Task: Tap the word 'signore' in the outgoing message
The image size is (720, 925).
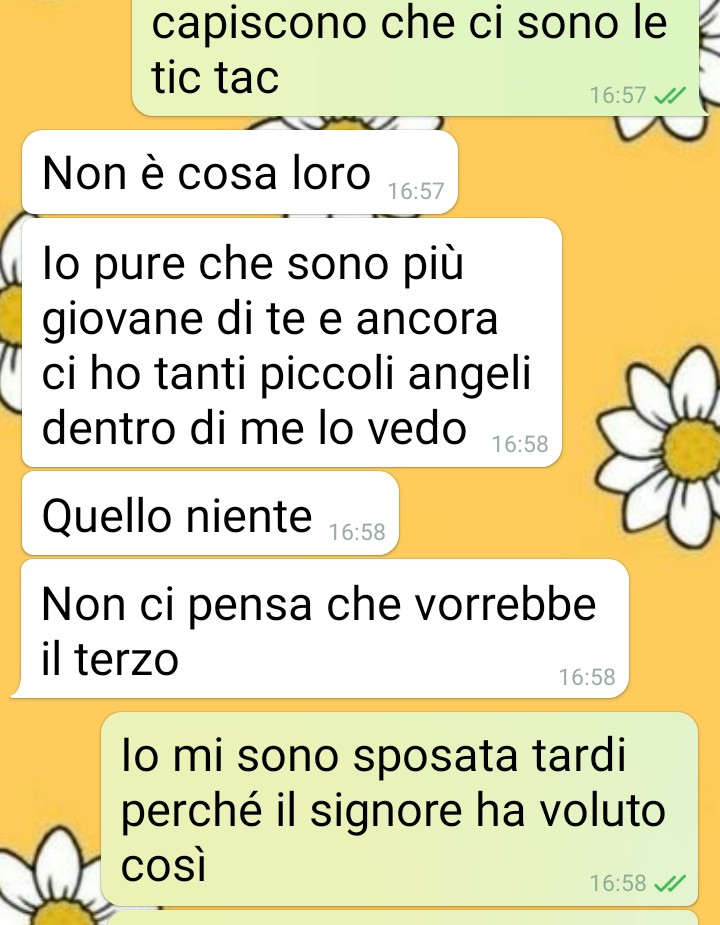Action: click(x=385, y=812)
